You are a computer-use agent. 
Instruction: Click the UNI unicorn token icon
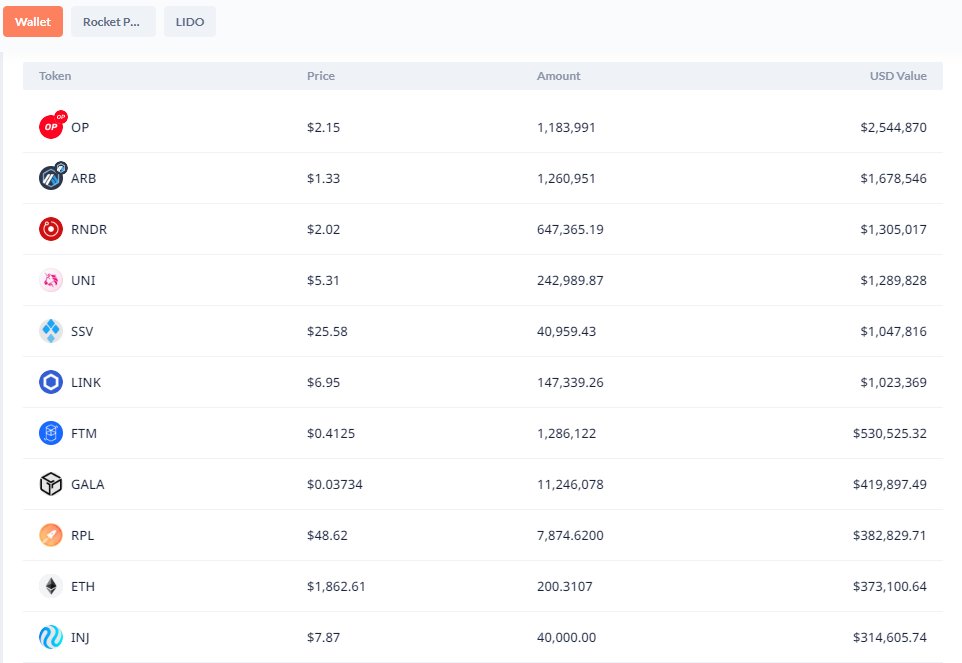tap(51, 280)
